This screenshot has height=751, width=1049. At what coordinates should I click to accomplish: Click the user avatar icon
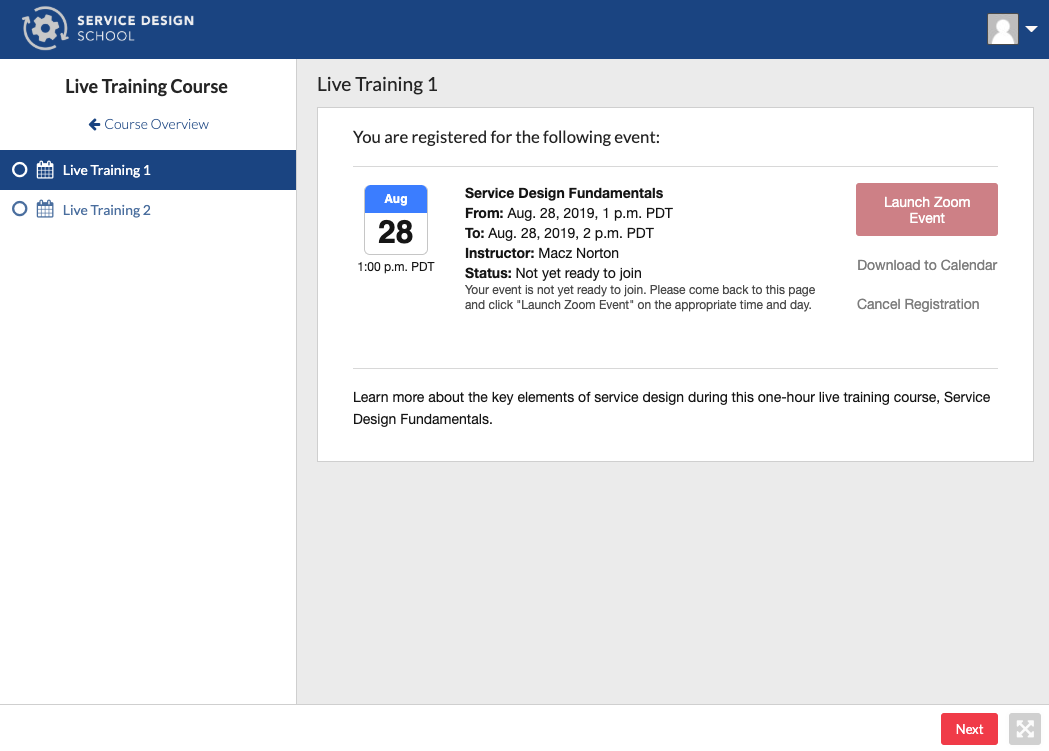click(x=1002, y=29)
